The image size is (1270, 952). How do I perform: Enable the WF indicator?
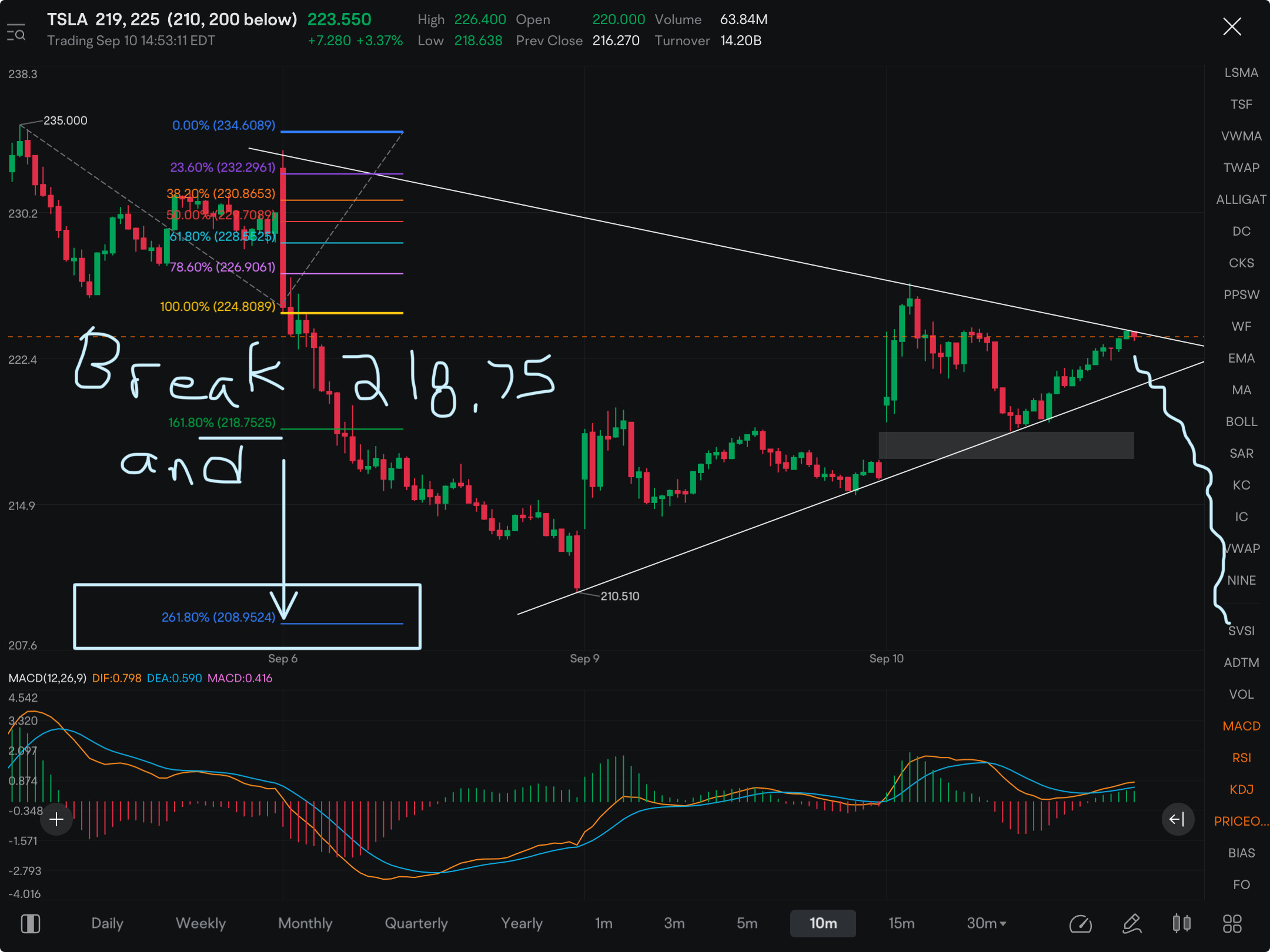(x=1241, y=327)
